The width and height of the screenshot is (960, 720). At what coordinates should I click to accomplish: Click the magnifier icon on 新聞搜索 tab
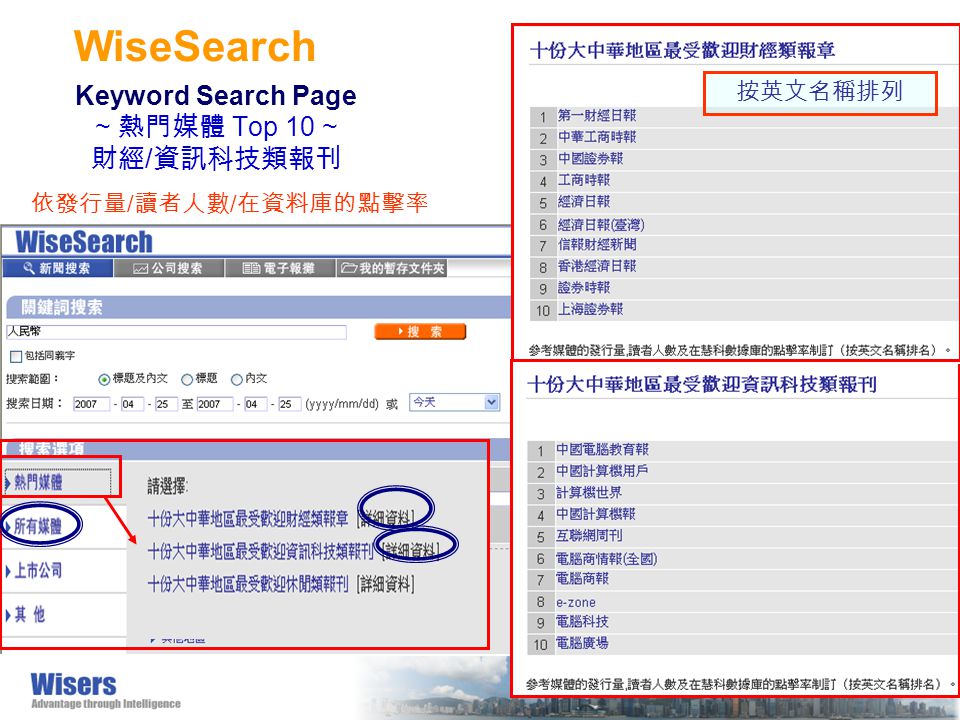(29, 268)
